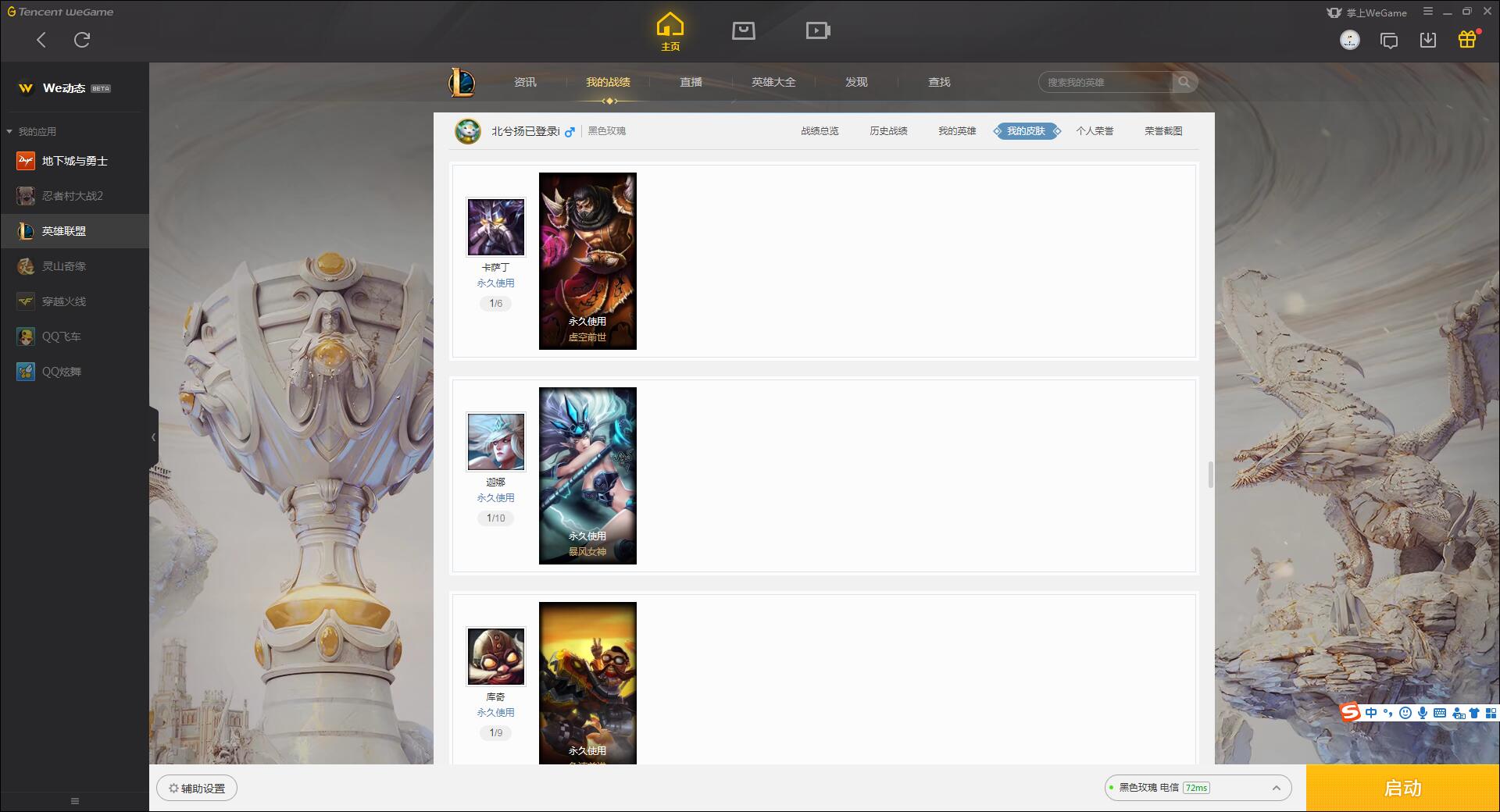
Task: Select QQ飞车 in sidebar
Action: tap(74, 337)
